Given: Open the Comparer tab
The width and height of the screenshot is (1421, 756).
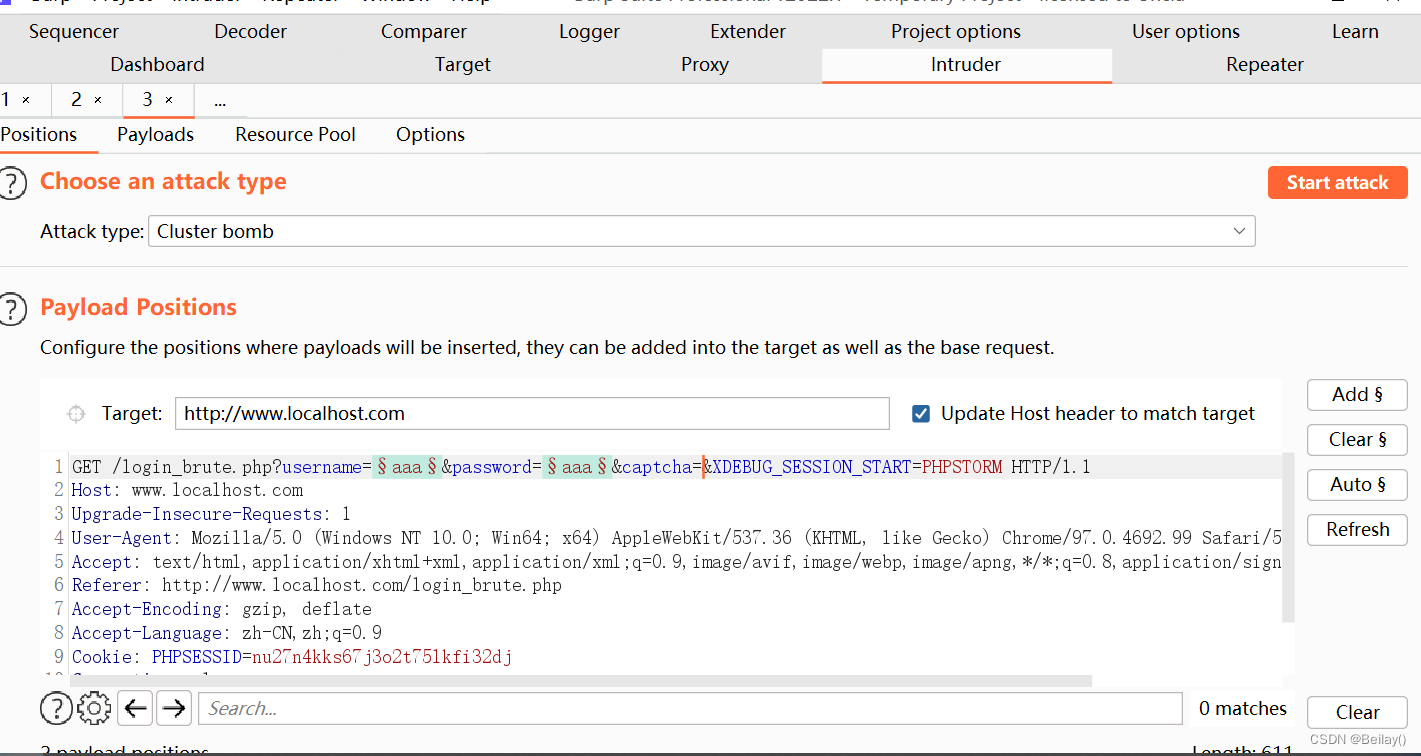Looking at the screenshot, I should point(424,31).
